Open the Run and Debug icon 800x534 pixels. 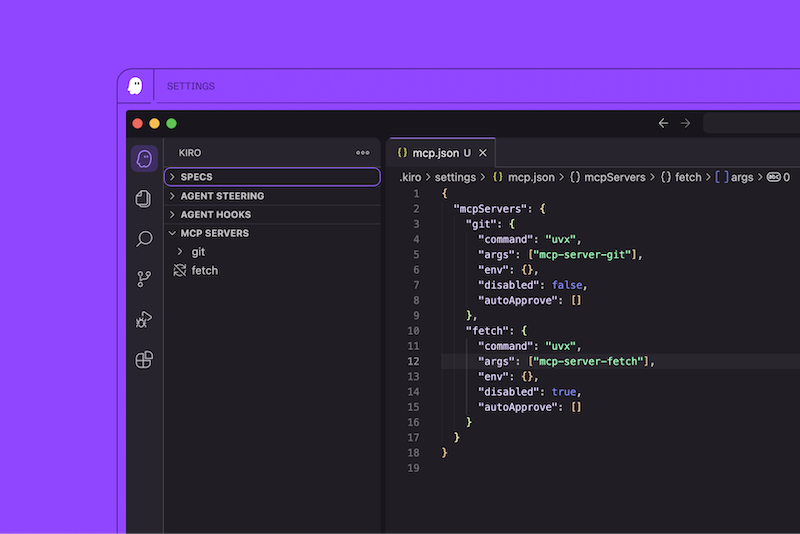[x=144, y=320]
